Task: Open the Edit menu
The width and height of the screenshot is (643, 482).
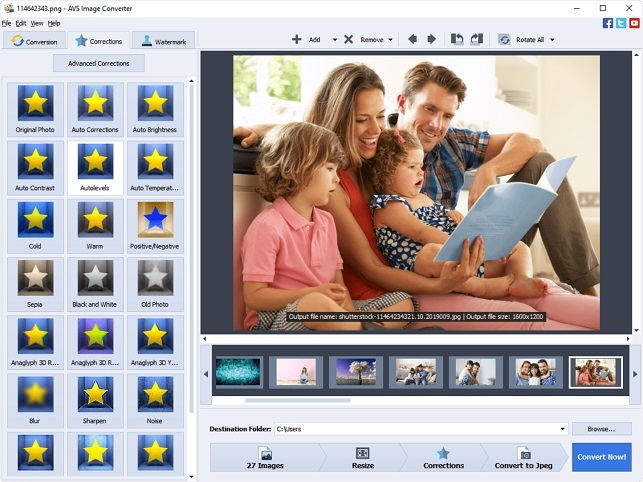Action: pyautogui.click(x=21, y=23)
